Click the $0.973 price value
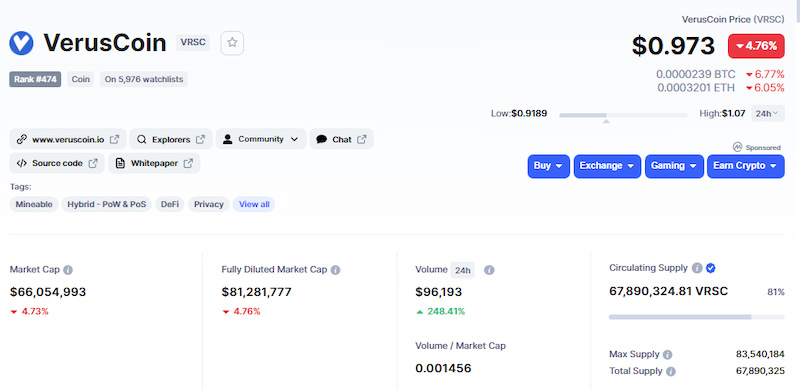The width and height of the screenshot is (800, 390). point(673,46)
